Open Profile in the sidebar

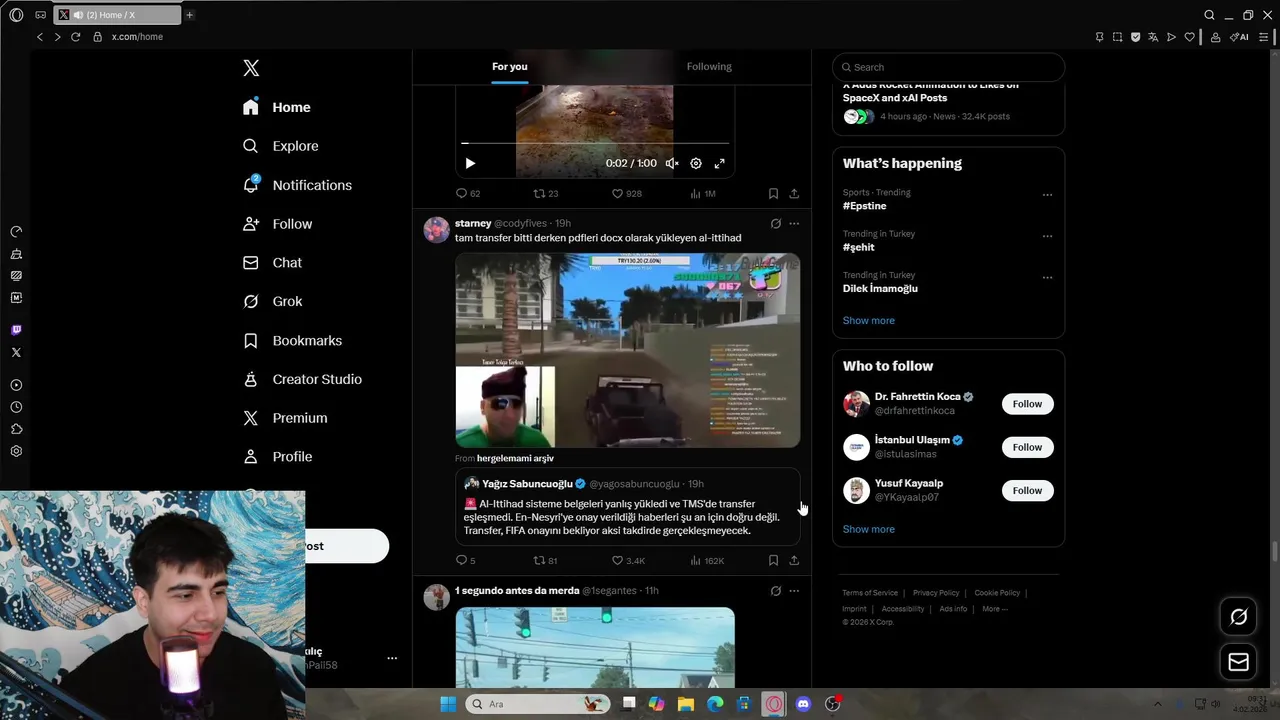(x=277, y=457)
